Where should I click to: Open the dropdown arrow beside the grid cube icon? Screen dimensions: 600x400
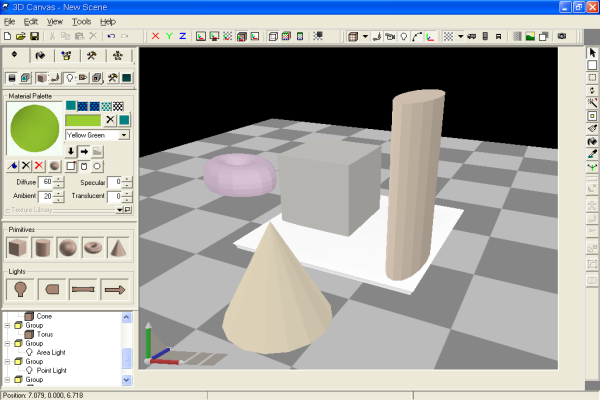pyautogui.click(x=365, y=36)
